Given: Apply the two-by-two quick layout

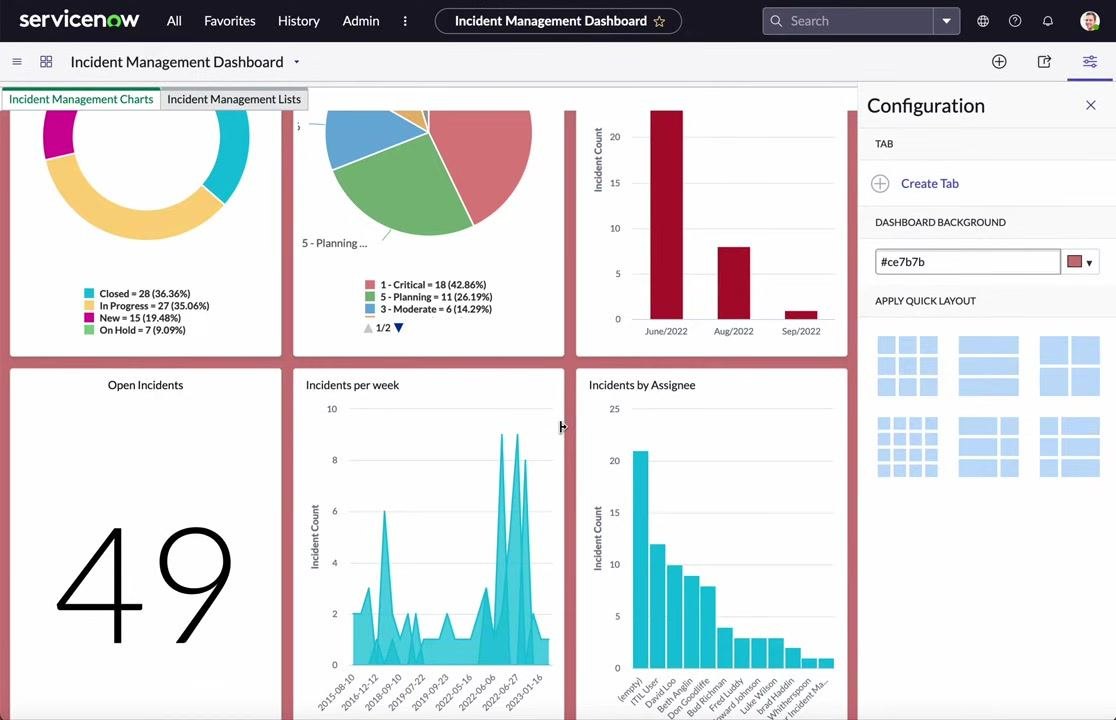Looking at the screenshot, I should [1070, 366].
